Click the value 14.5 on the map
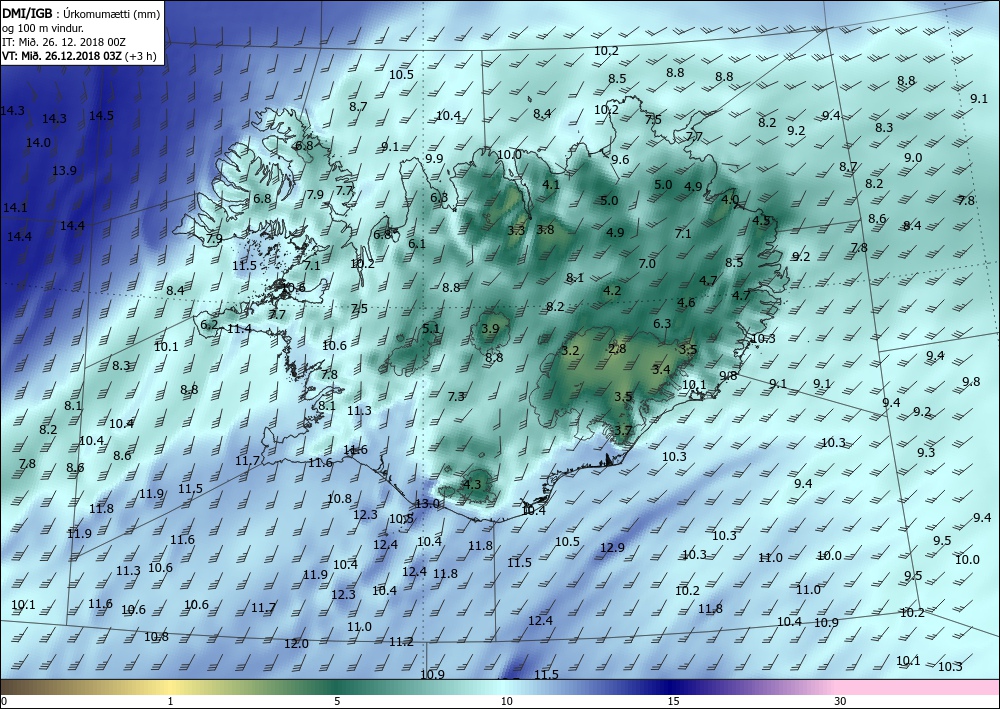The width and height of the screenshot is (1000, 709). [x=101, y=115]
